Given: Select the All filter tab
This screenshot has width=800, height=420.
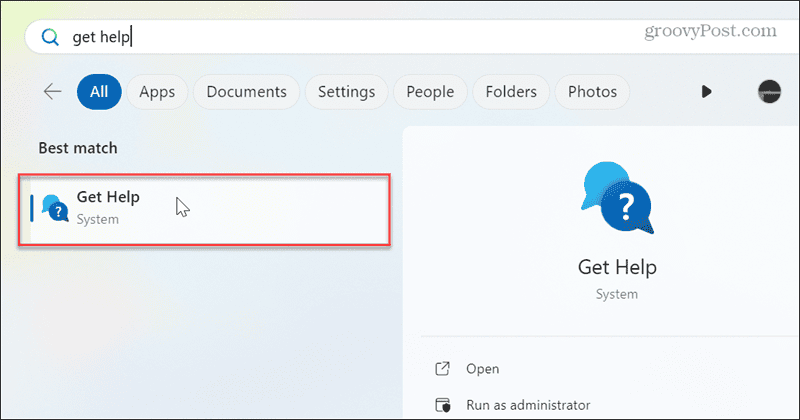Looking at the screenshot, I should coord(99,92).
